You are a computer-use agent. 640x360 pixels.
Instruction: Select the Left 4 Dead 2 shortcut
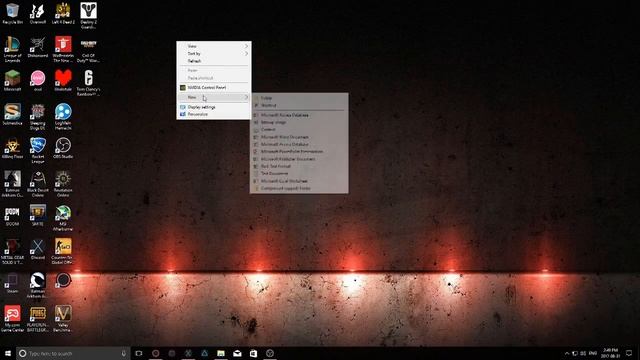click(63, 13)
